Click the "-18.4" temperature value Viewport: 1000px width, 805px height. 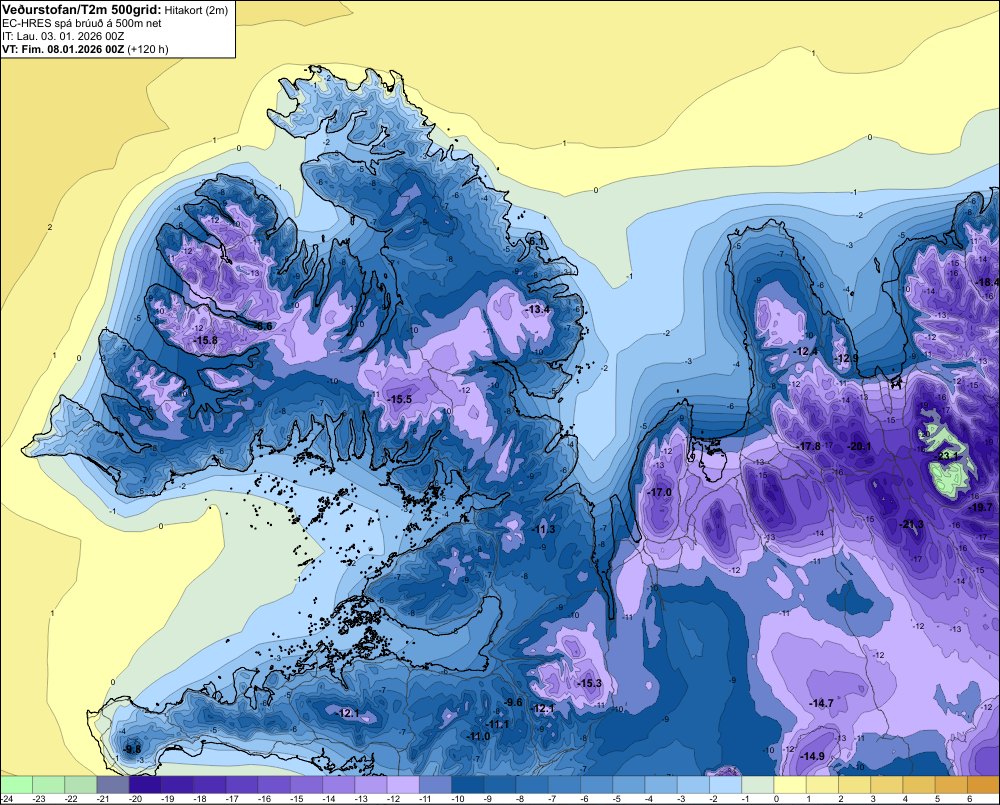988,283
